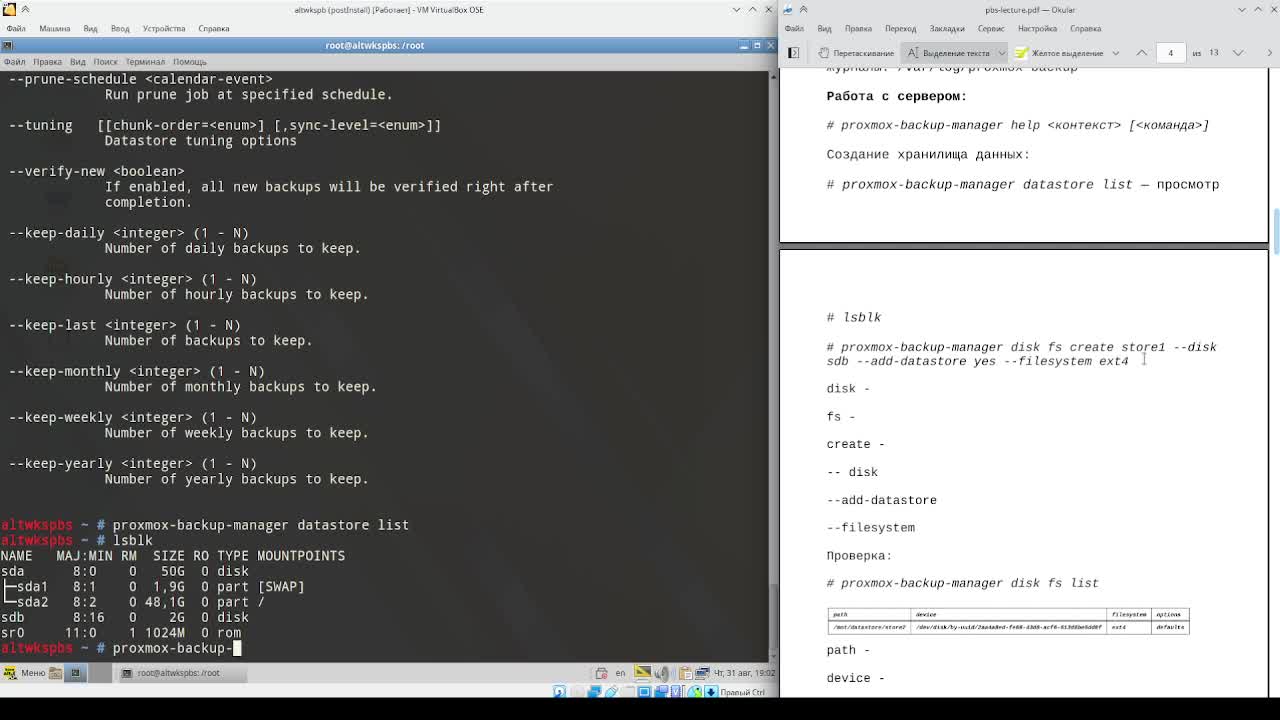Viewport: 1280px width, 720px height.
Task: Open Okular Сервис menu
Action: (990, 28)
